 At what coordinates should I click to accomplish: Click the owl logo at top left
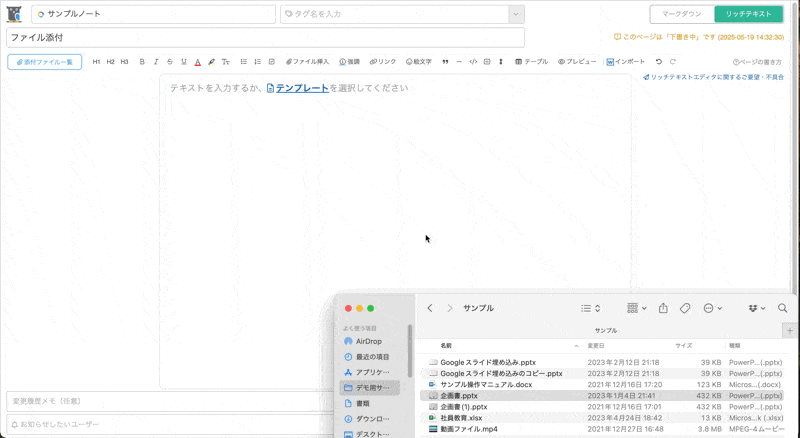14,14
